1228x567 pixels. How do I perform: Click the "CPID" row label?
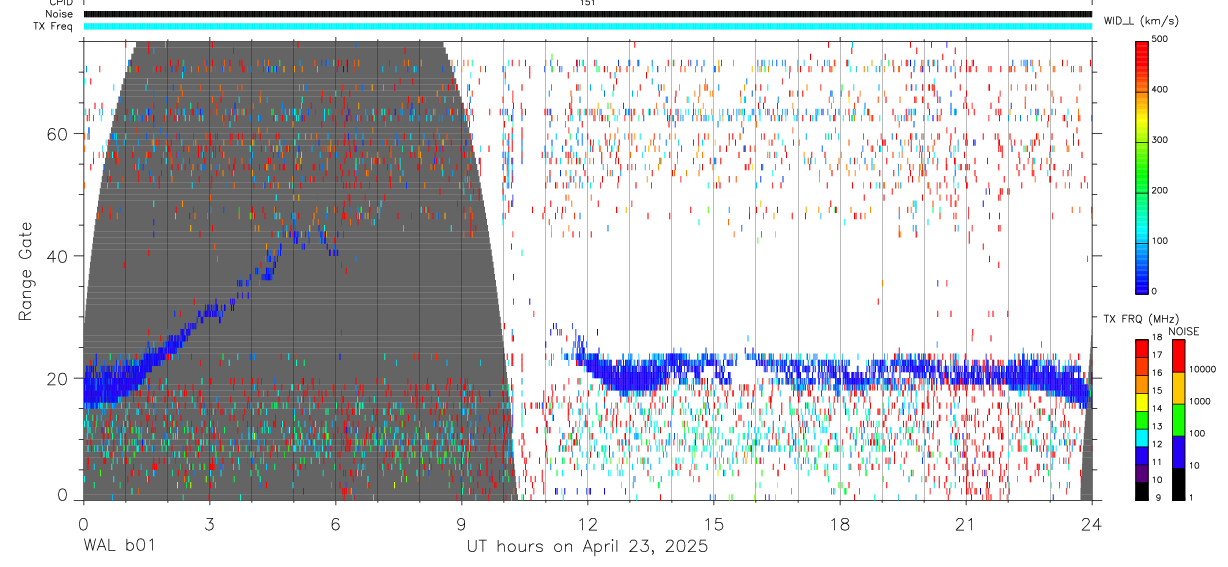[x=61, y=3]
